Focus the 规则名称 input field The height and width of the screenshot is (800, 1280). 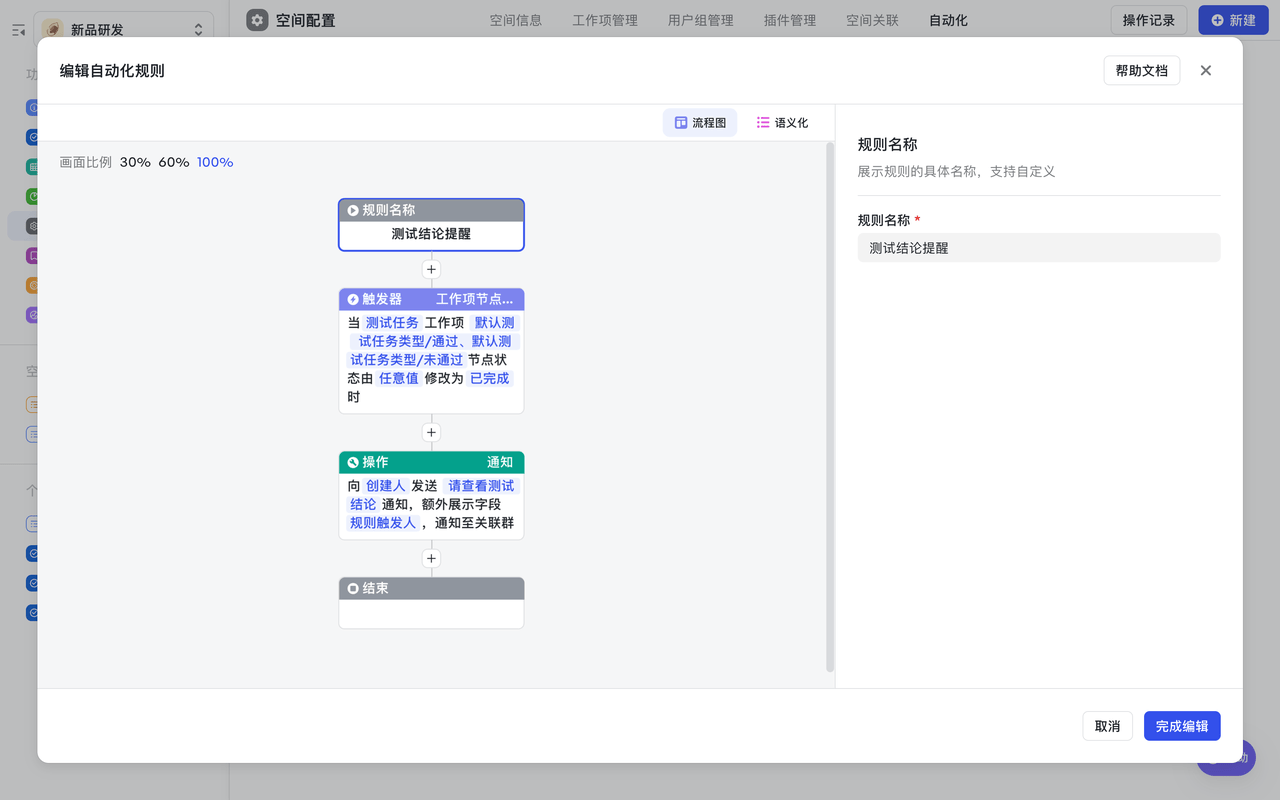pos(1039,248)
